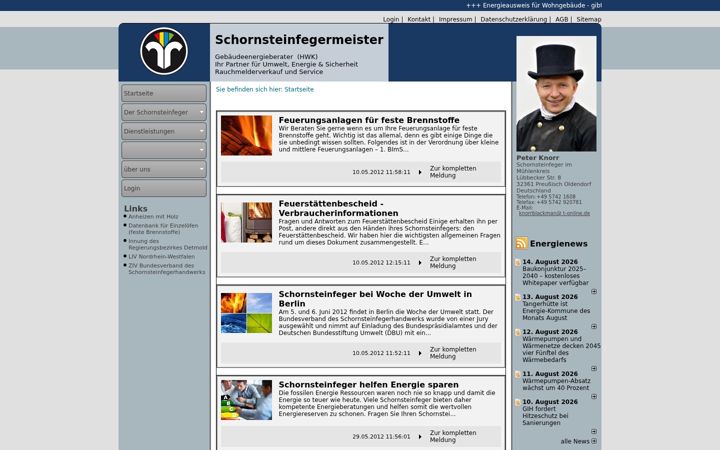The image size is (720, 450).
Task: Open the Anheizen mit Holz link
Action: pos(153,216)
